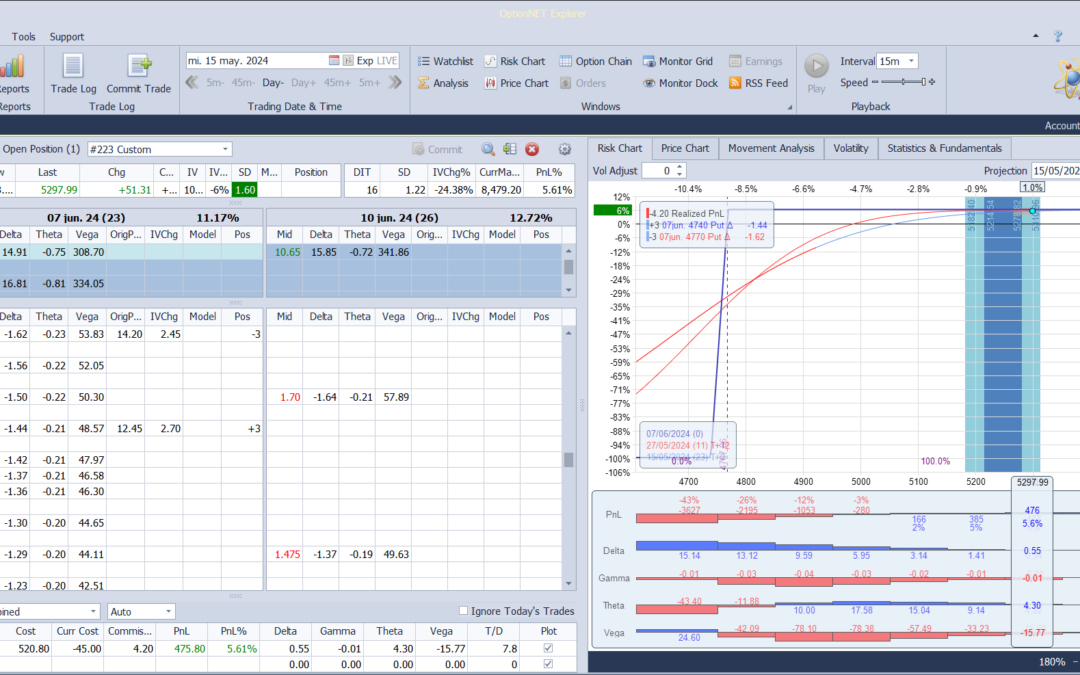
Task: Open the Monitor Grid window
Action: [x=678, y=61]
